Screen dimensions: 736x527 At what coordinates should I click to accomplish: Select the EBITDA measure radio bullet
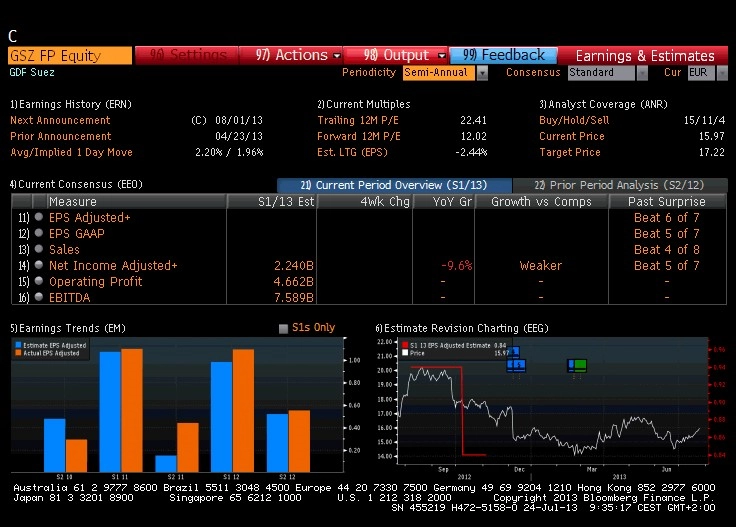(39, 297)
